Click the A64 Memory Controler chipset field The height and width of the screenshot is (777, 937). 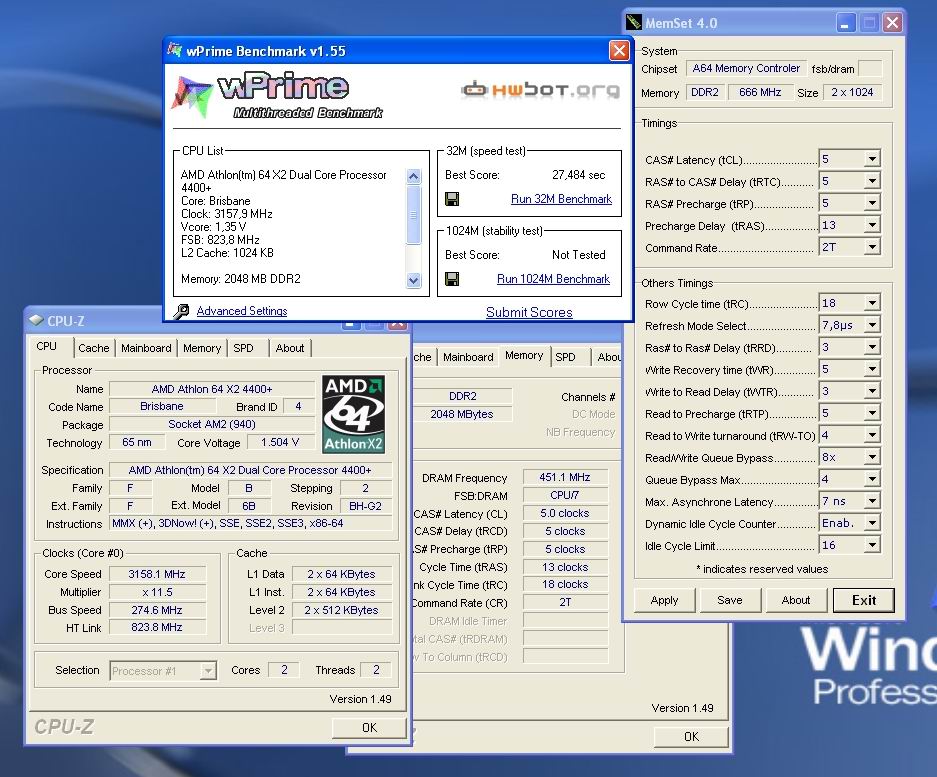746,68
